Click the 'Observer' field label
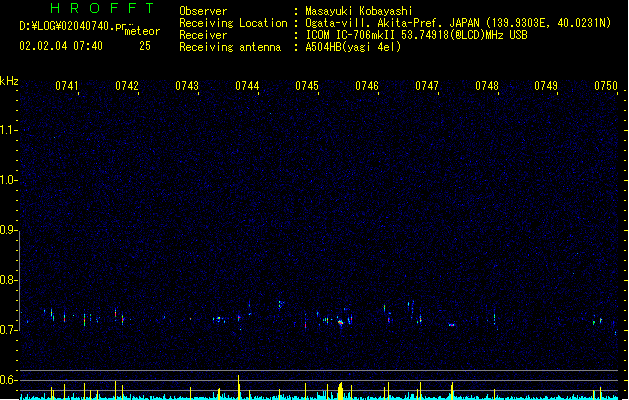 pyautogui.click(x=203, y=11)
